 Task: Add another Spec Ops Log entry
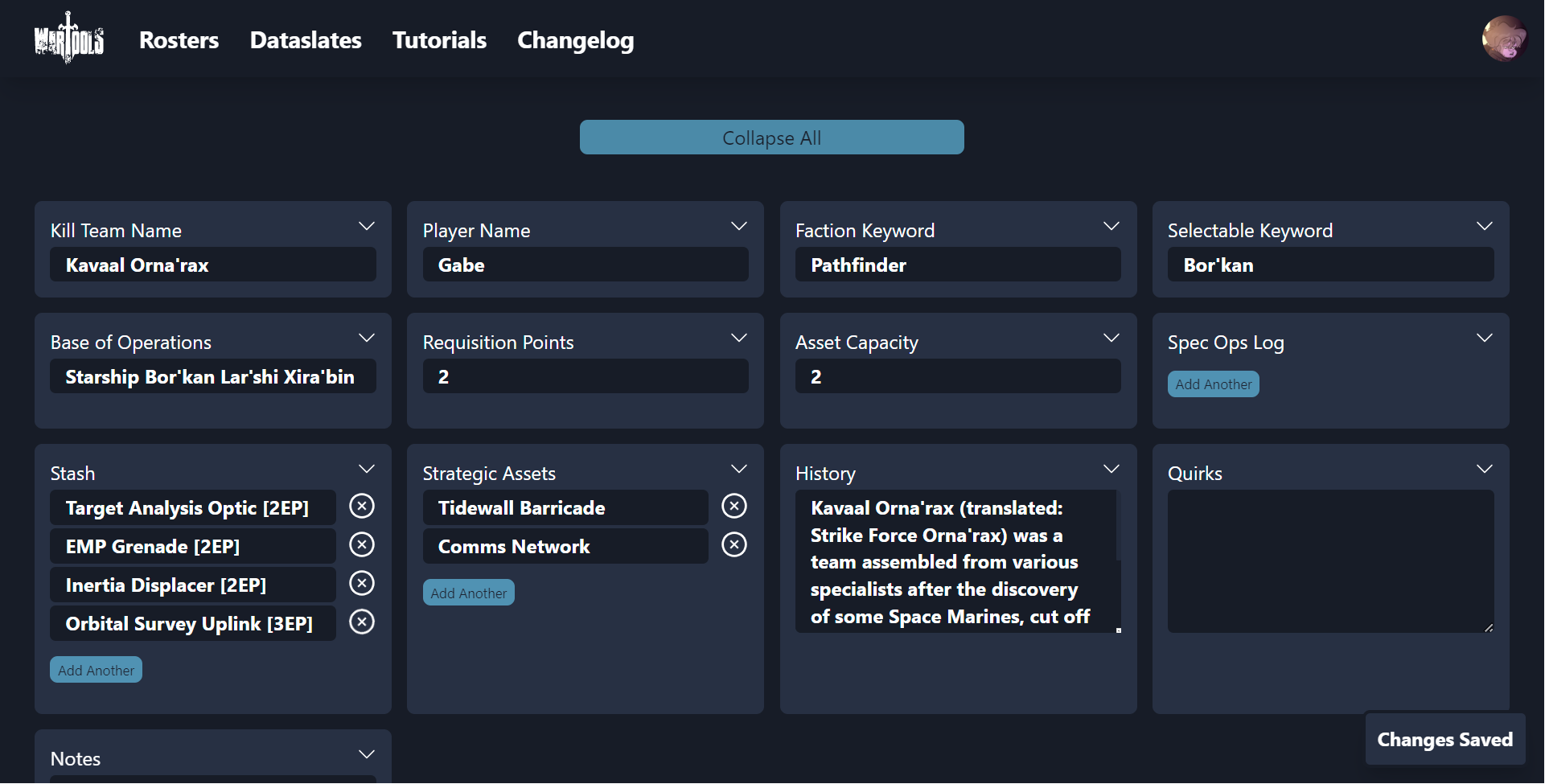click(x=1214, y=384)
